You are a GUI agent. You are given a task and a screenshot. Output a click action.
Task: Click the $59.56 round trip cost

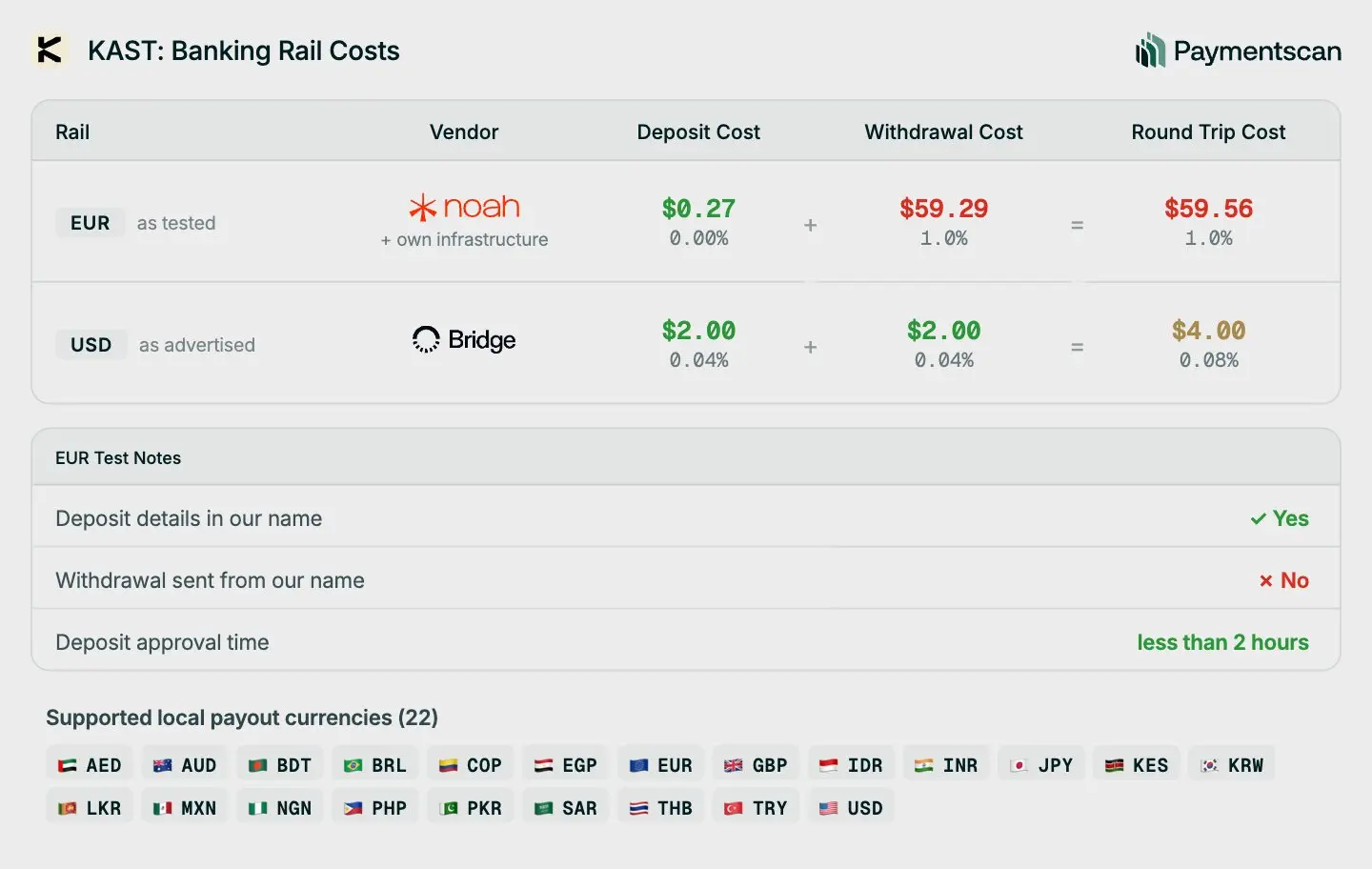1208,209
